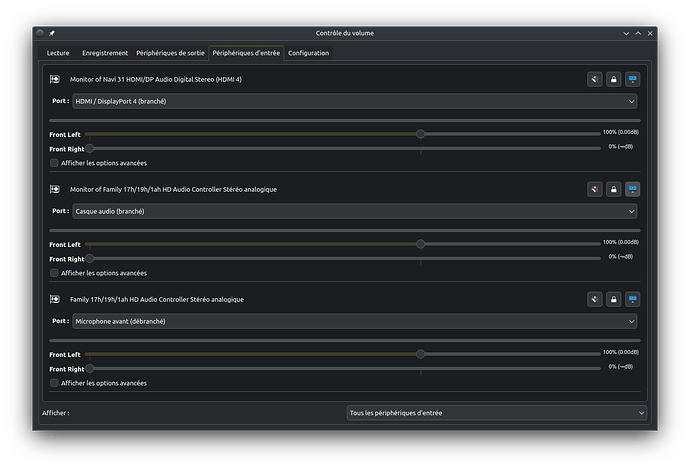
Task: Check advanced options under Casque audio device
Action: click(x=54, y=272)
